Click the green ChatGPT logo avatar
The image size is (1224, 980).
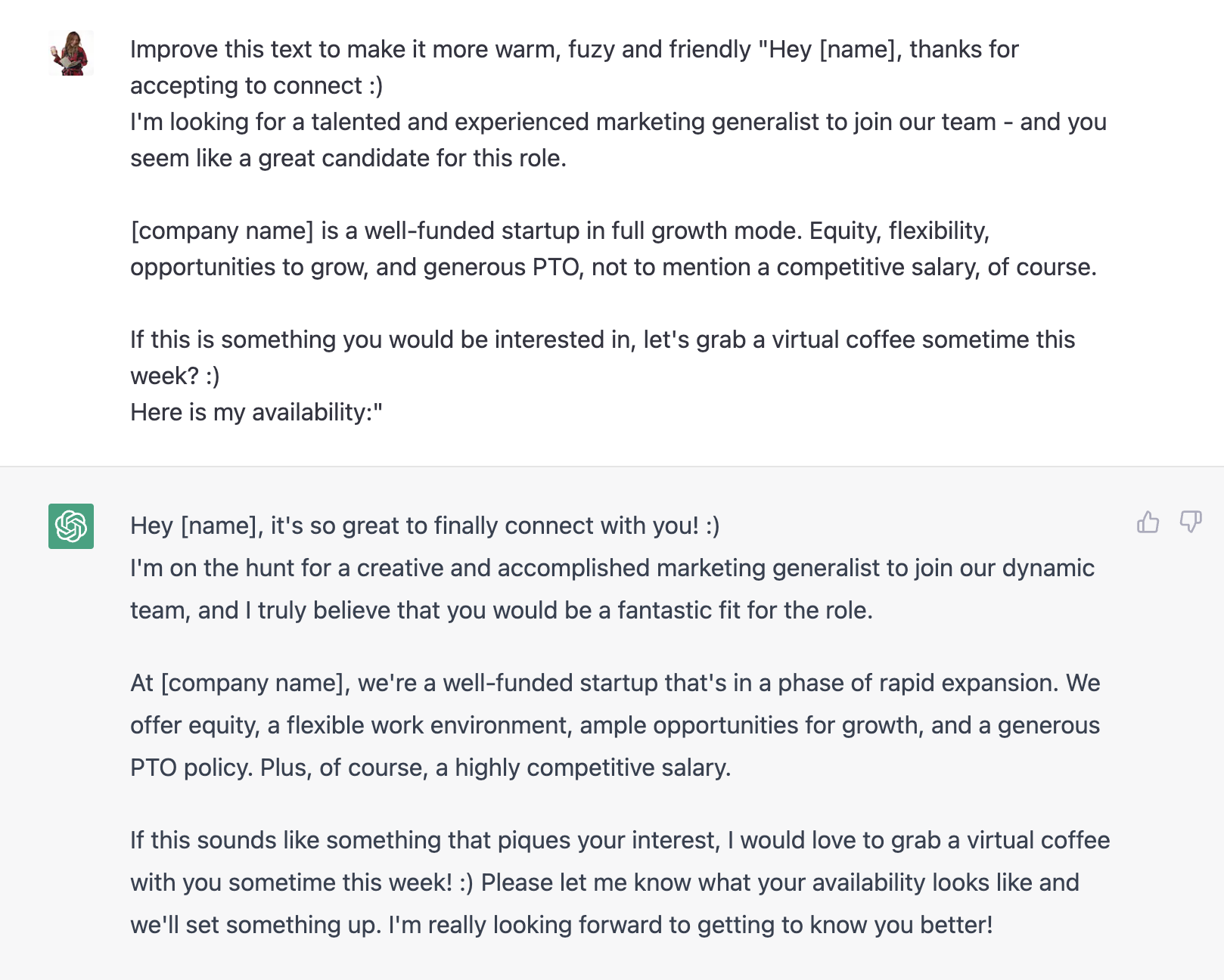tap(71, 526)
